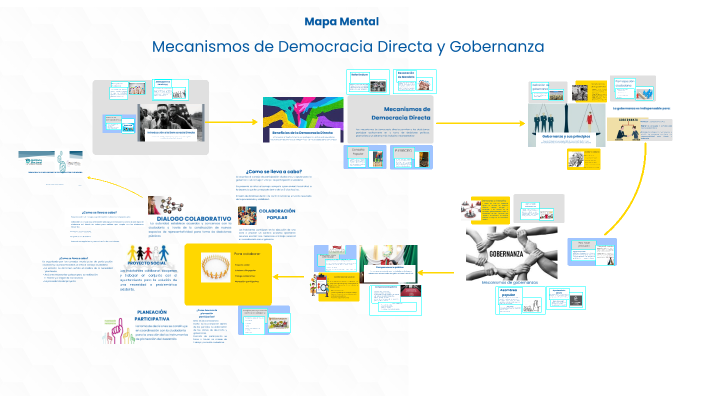Viewport: 704px width, 396px height.
Task: Open the cyan frame right of 'Asamblea popular'
Action: (x=566, y=298)
